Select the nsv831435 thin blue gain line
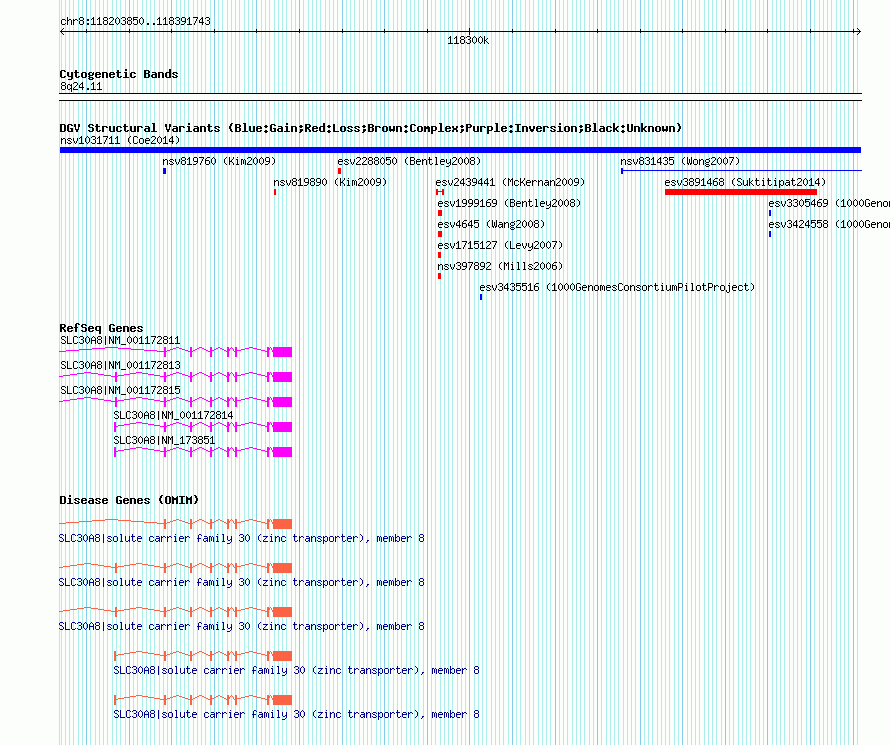Viewport: 890px width, 745px height. [x=741, y=170]
